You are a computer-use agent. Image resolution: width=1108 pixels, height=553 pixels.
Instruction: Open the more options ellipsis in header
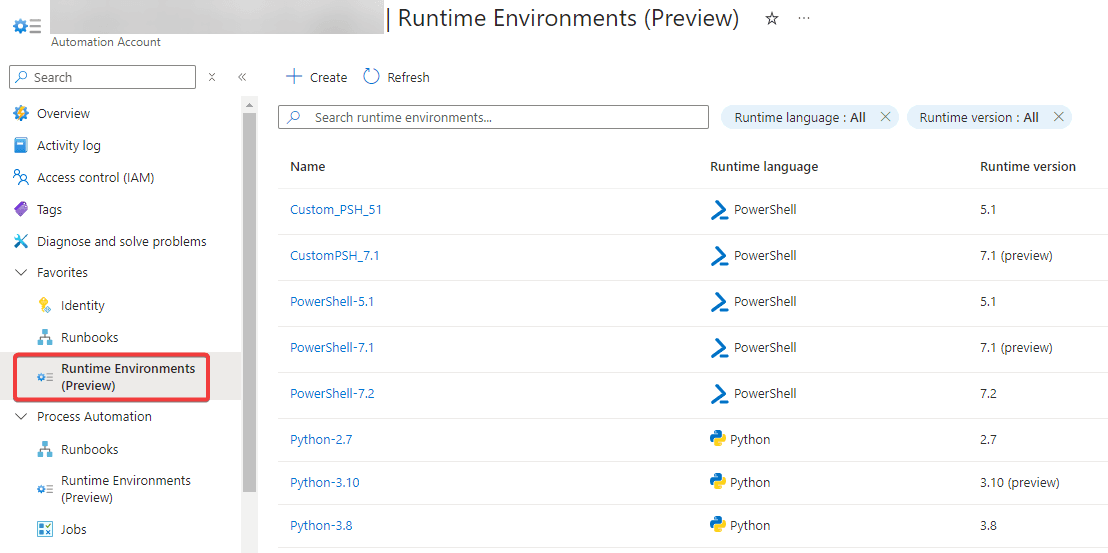(x=803, y=18)
